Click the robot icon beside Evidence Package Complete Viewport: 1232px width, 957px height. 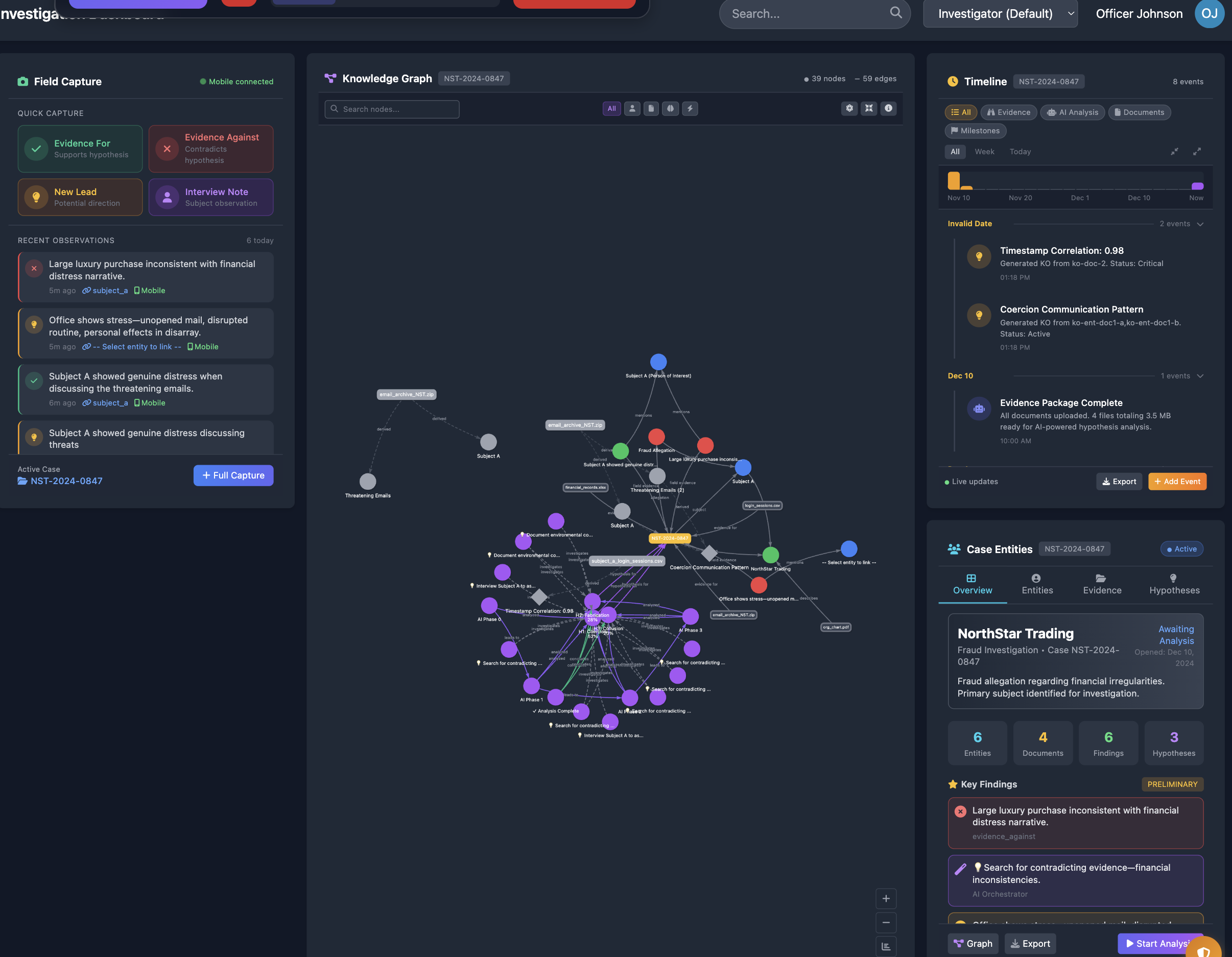pos(979,409)
